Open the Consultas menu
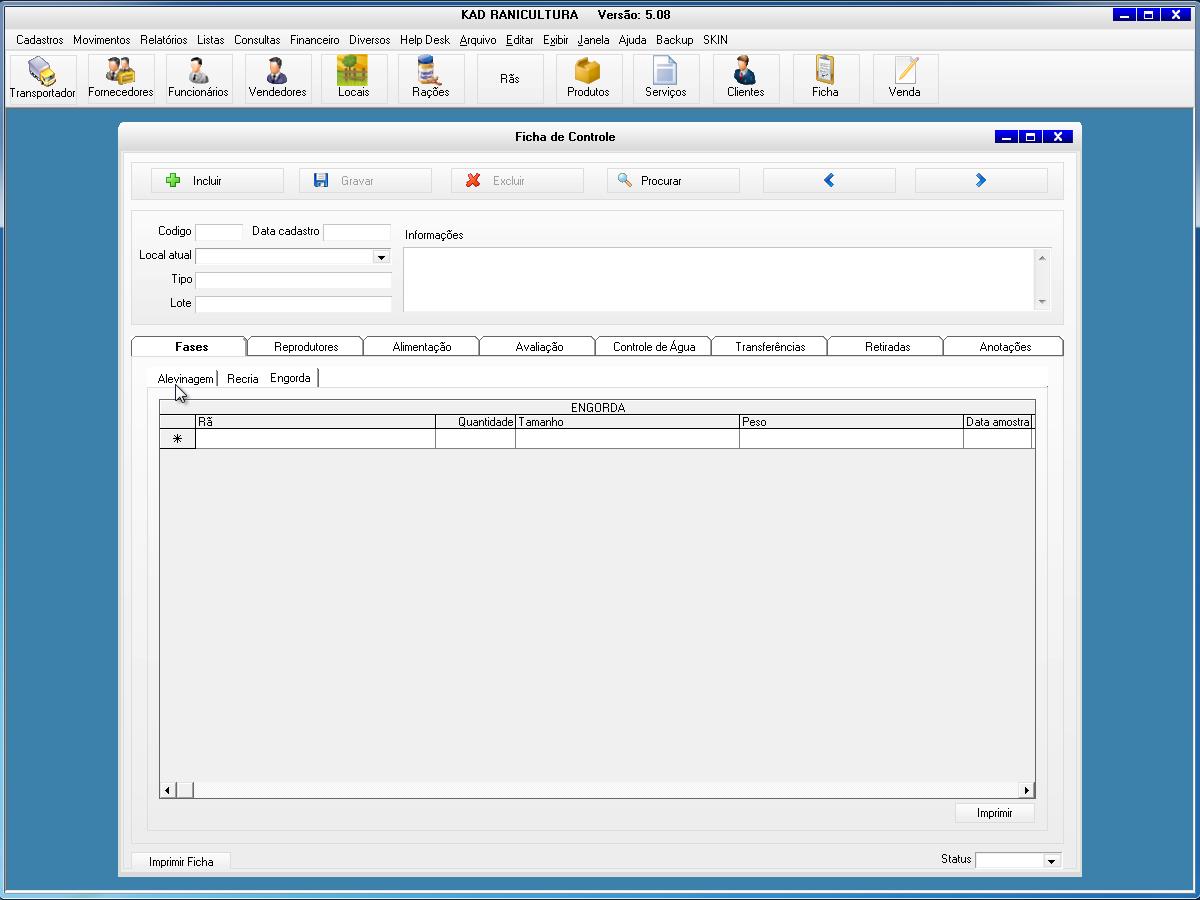The height and width of the screenshot is (900, 1200). click(x=257, y=40)
